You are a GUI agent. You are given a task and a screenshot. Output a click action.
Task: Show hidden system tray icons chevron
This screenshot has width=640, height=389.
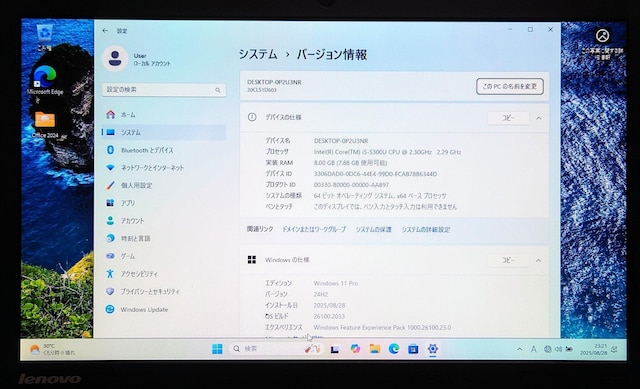[519, 349]
